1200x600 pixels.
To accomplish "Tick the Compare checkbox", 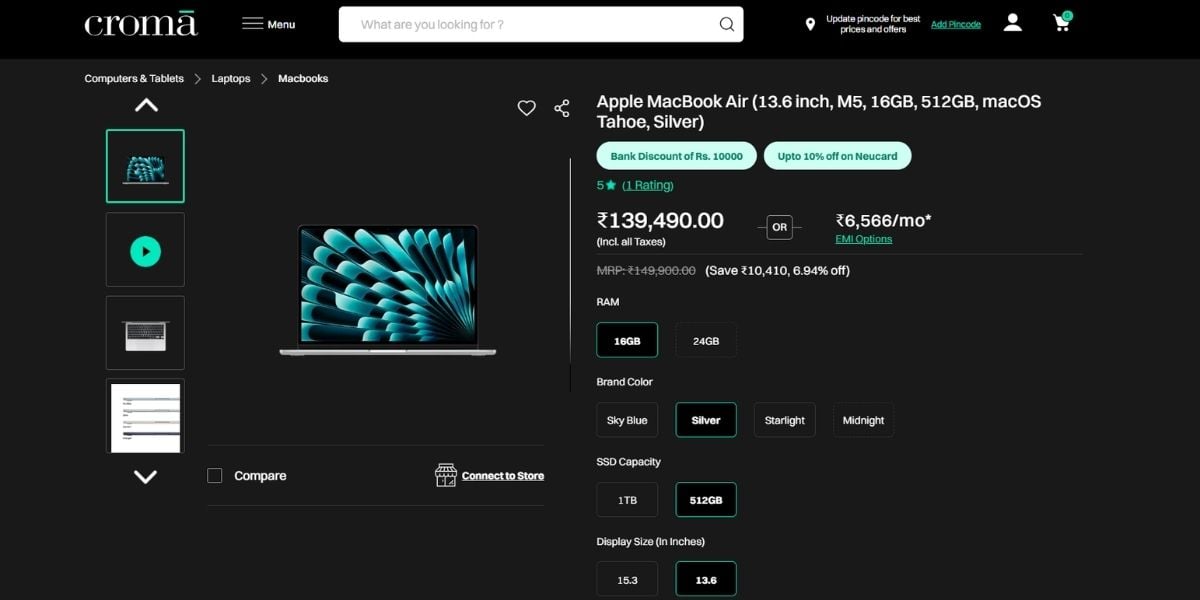I will tap(215, 476).
